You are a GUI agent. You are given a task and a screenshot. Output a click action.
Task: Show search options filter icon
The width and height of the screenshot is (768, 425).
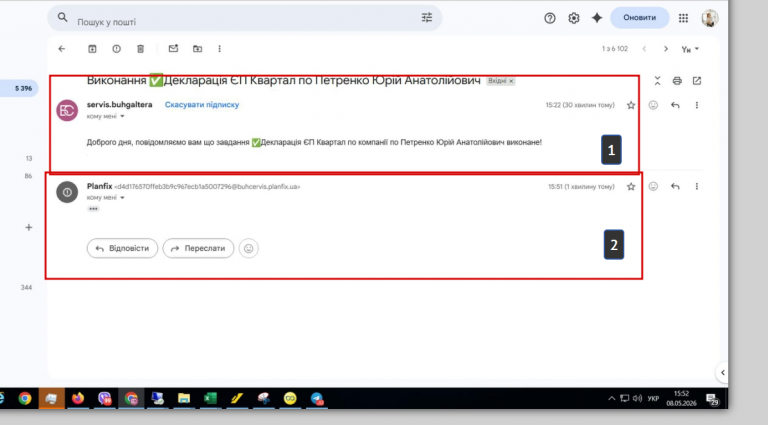427,18
